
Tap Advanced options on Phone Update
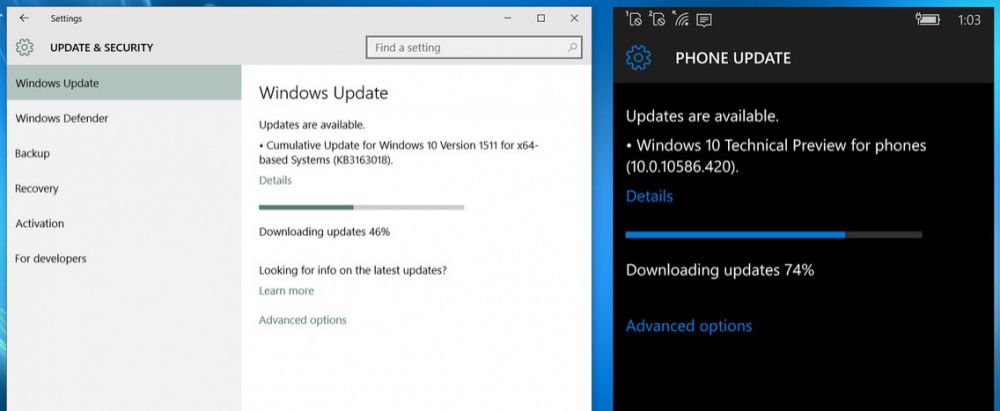(x=689, y=326)
